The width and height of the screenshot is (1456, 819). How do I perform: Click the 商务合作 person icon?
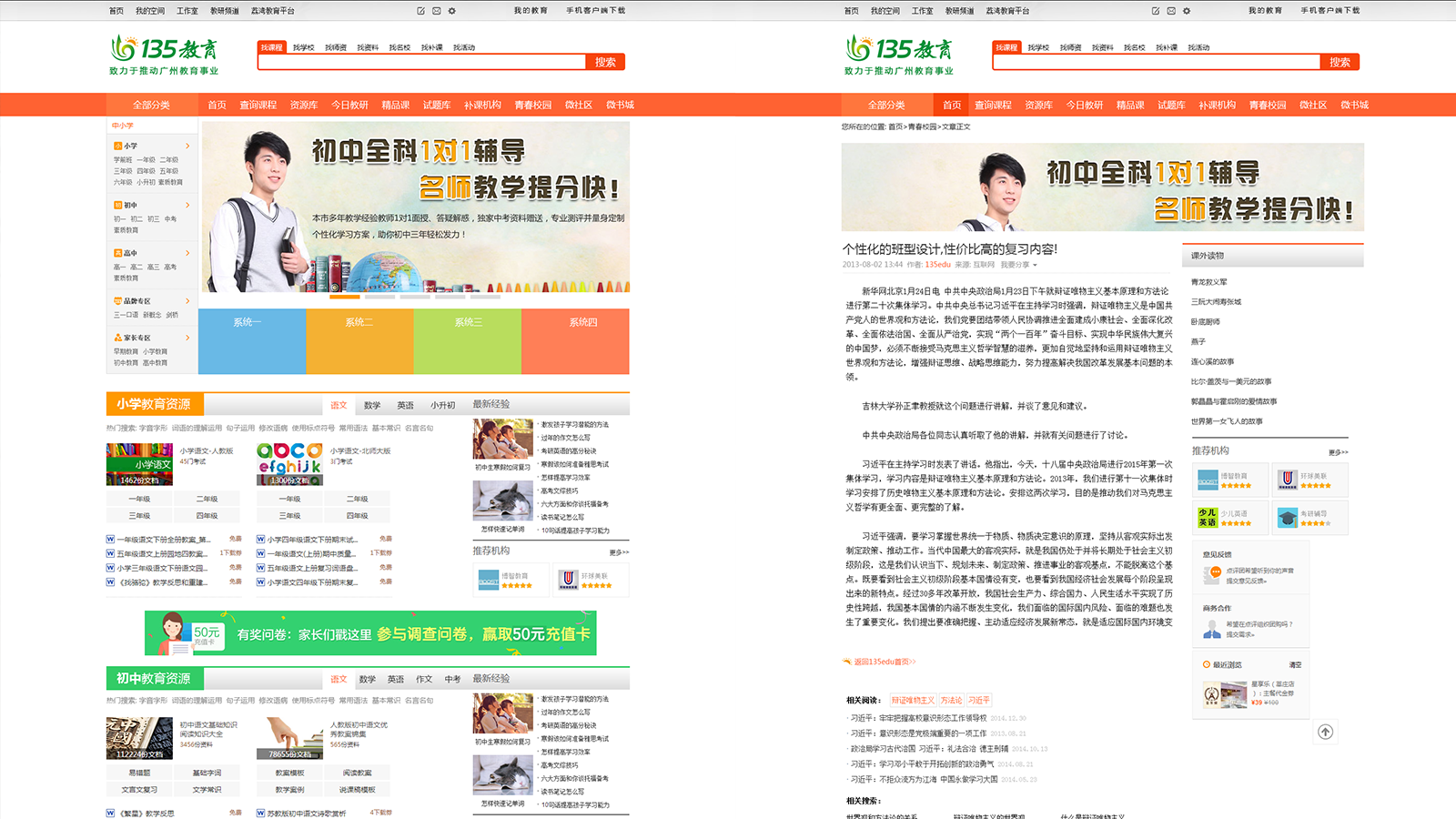[x=1212, y=629]
